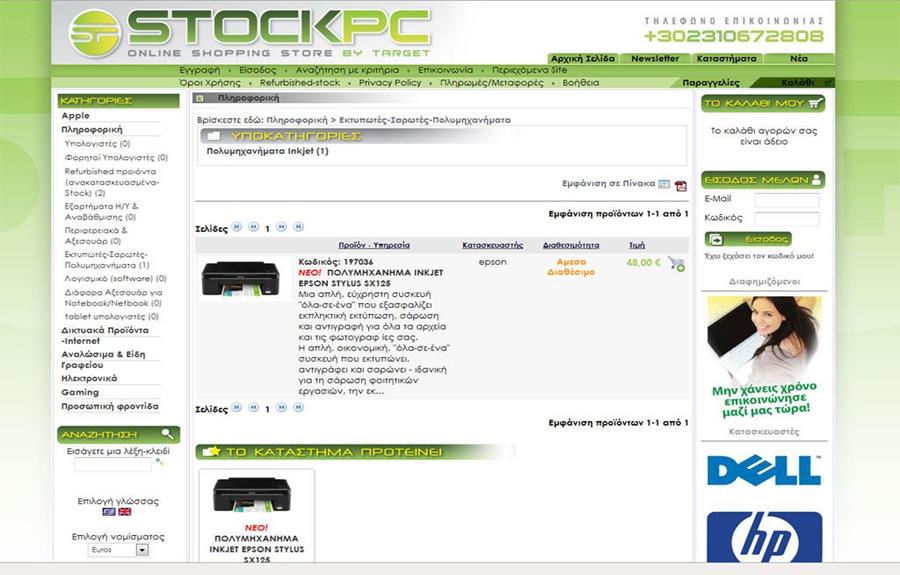Open Epson printer product thumbnail in list

click(241, 278)
